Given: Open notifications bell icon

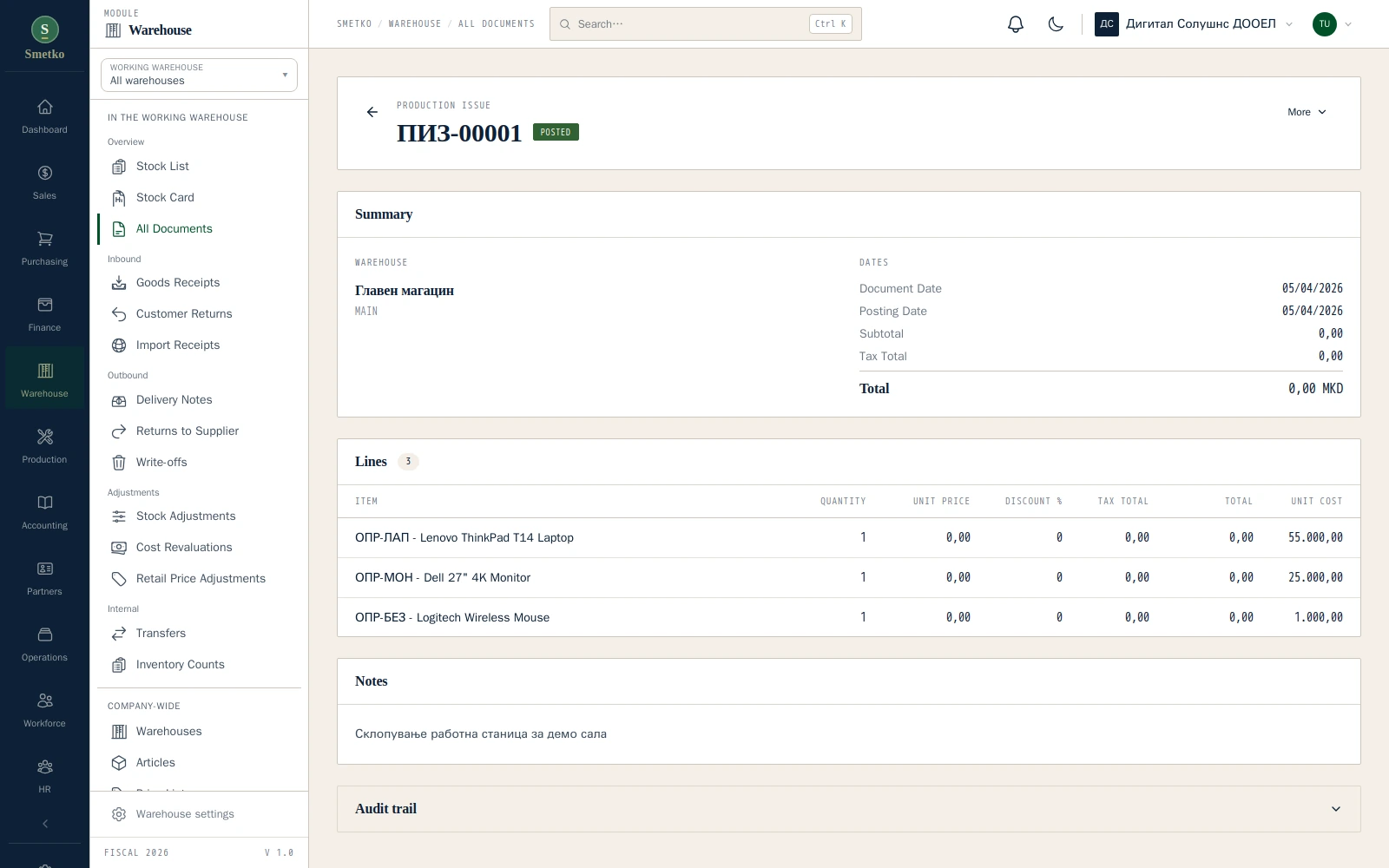Looking at the screenshot, I should coord(1016,24).
